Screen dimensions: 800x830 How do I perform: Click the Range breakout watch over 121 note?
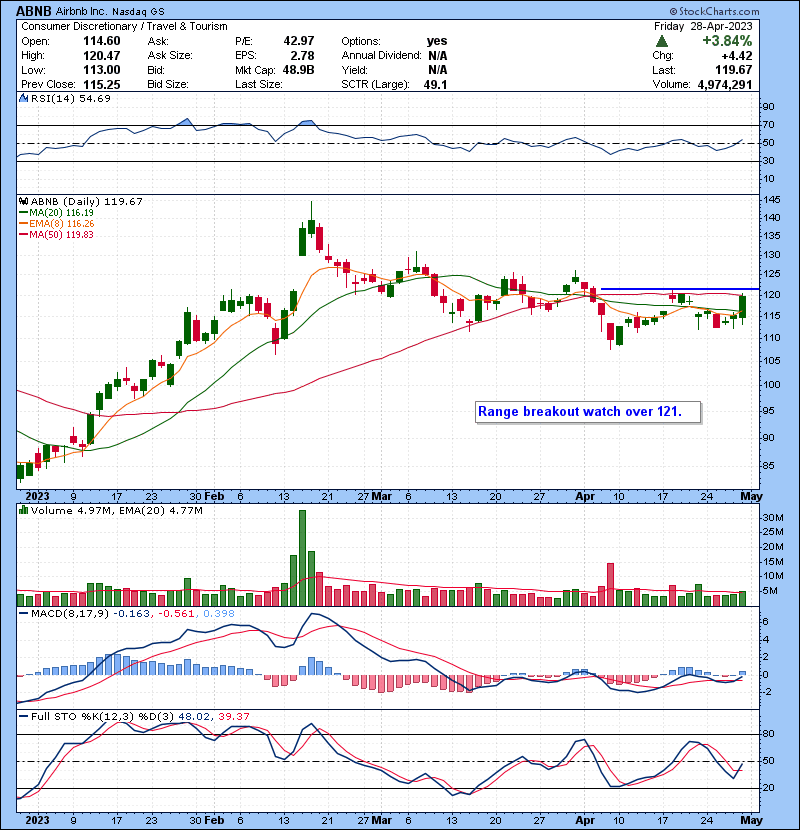click(x=588, y=412)
